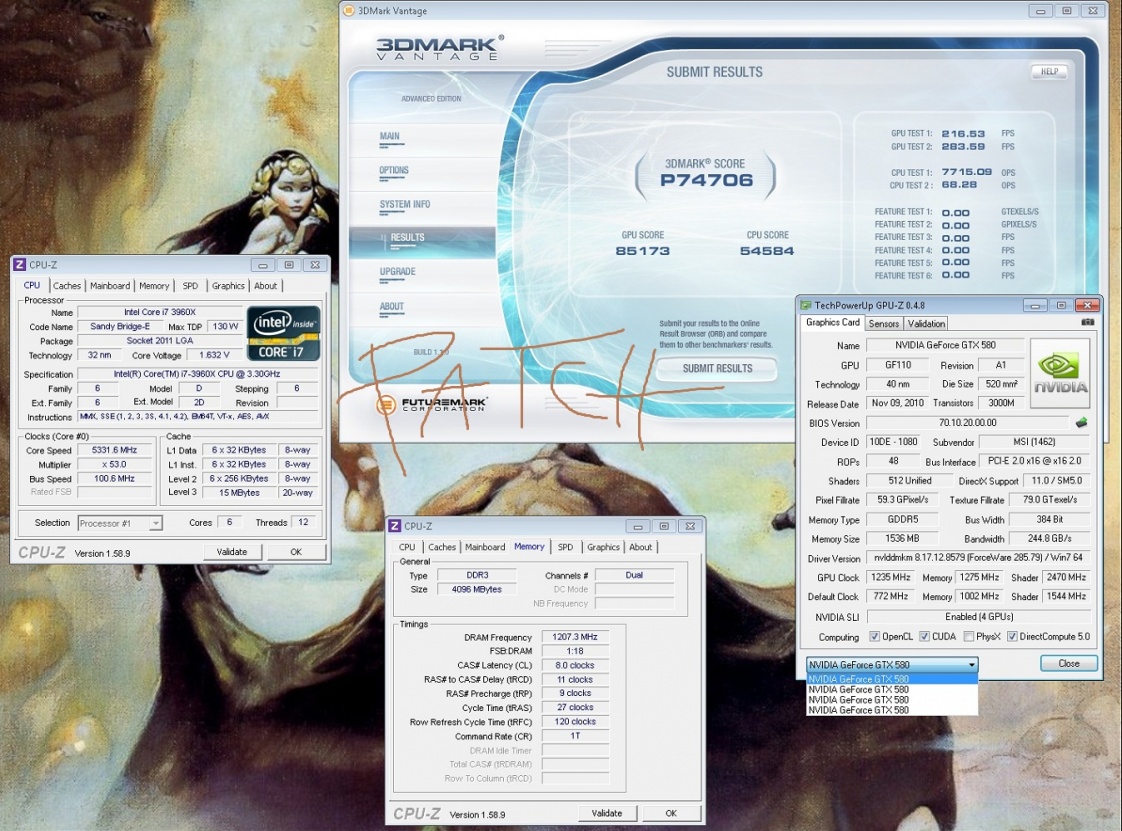
Task: Uncheck the OpenCL checkbox
Action: [875, 637]
